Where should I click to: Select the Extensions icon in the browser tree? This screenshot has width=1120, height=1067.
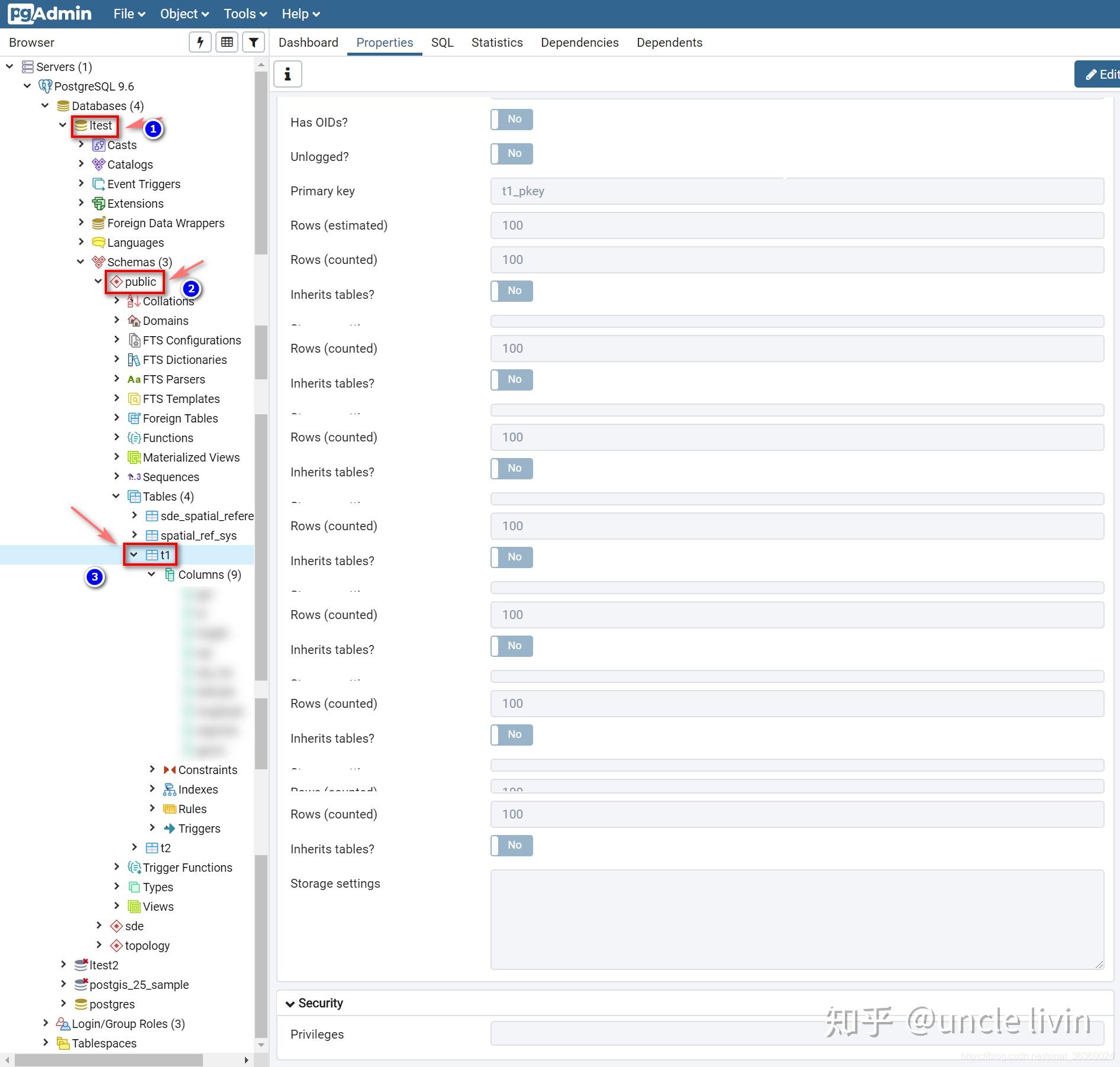pyautogui.click(x=99, y=203)
